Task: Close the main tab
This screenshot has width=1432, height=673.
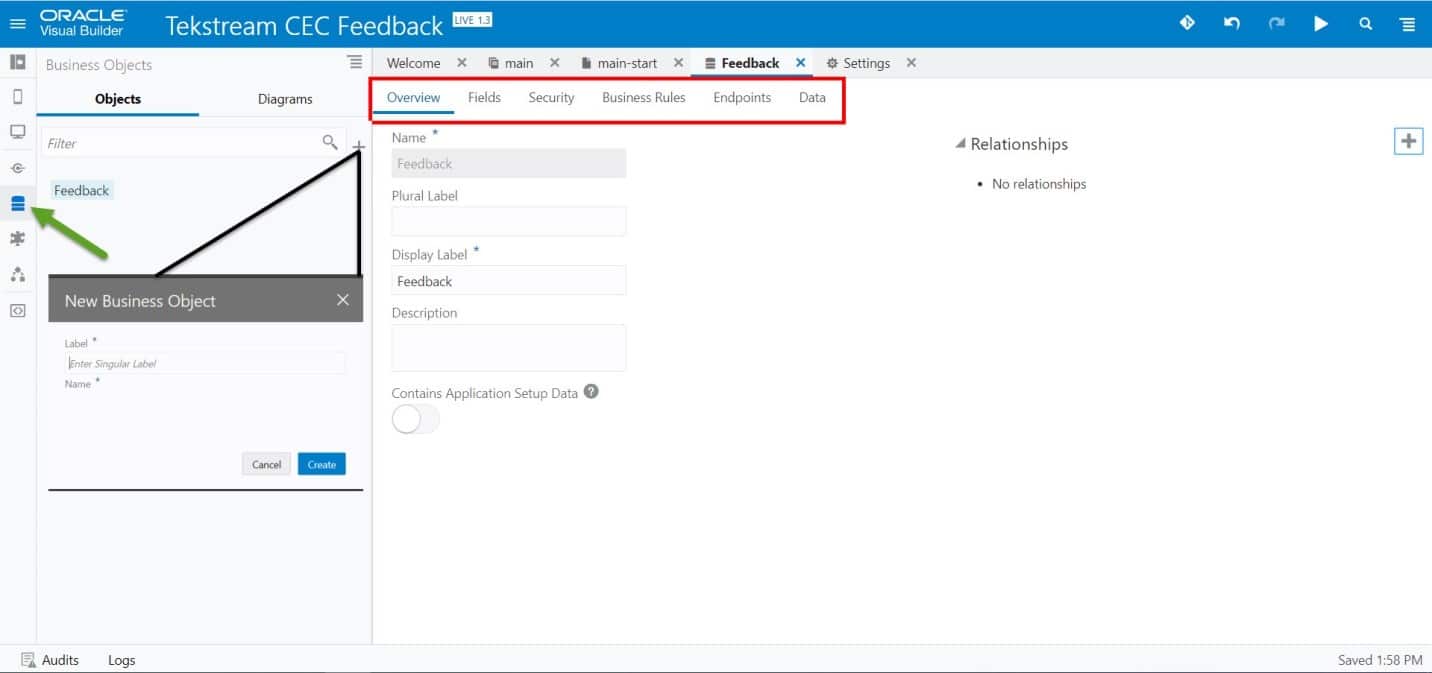Action: click(x=555, y=62)
